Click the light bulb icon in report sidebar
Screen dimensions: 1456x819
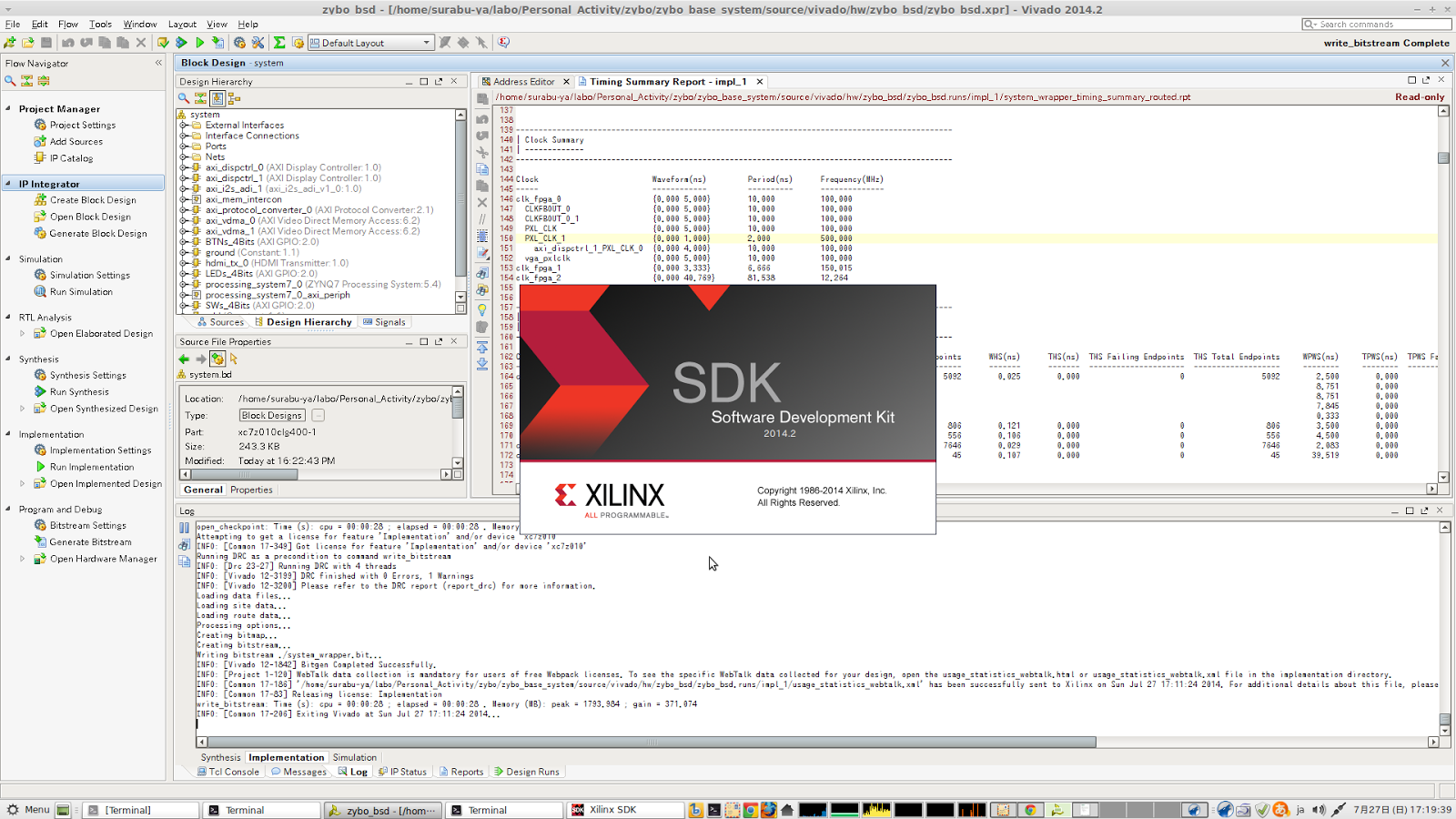482,309
